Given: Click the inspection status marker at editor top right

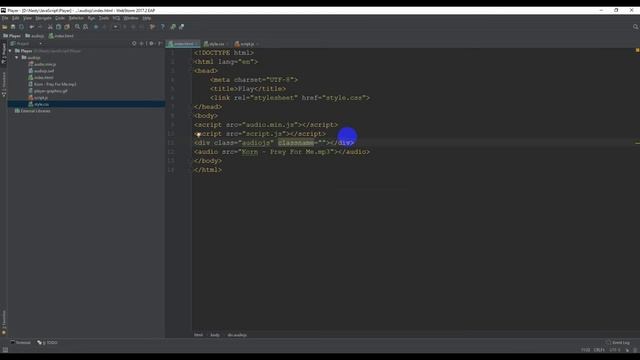Looking at the screenshot, I should click(637, 50).
